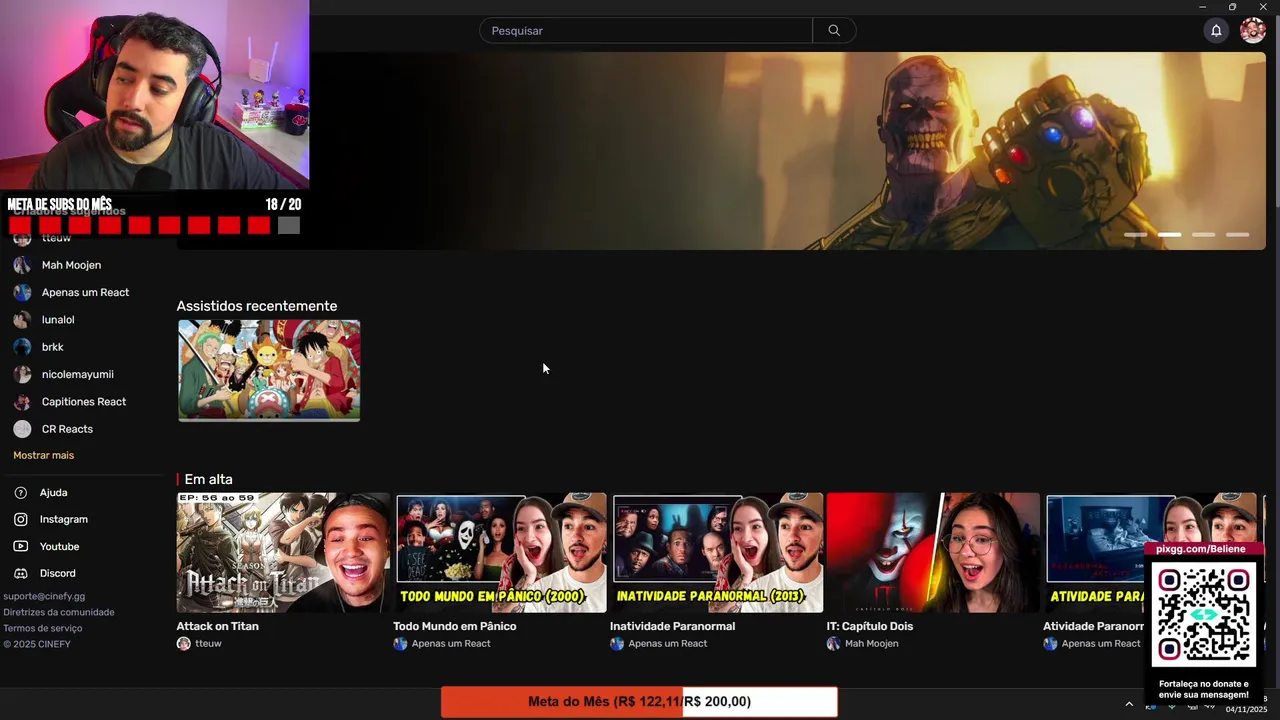Open the notifications bell
This screenshot has width=1280, height=720.
click(1216, 31)
